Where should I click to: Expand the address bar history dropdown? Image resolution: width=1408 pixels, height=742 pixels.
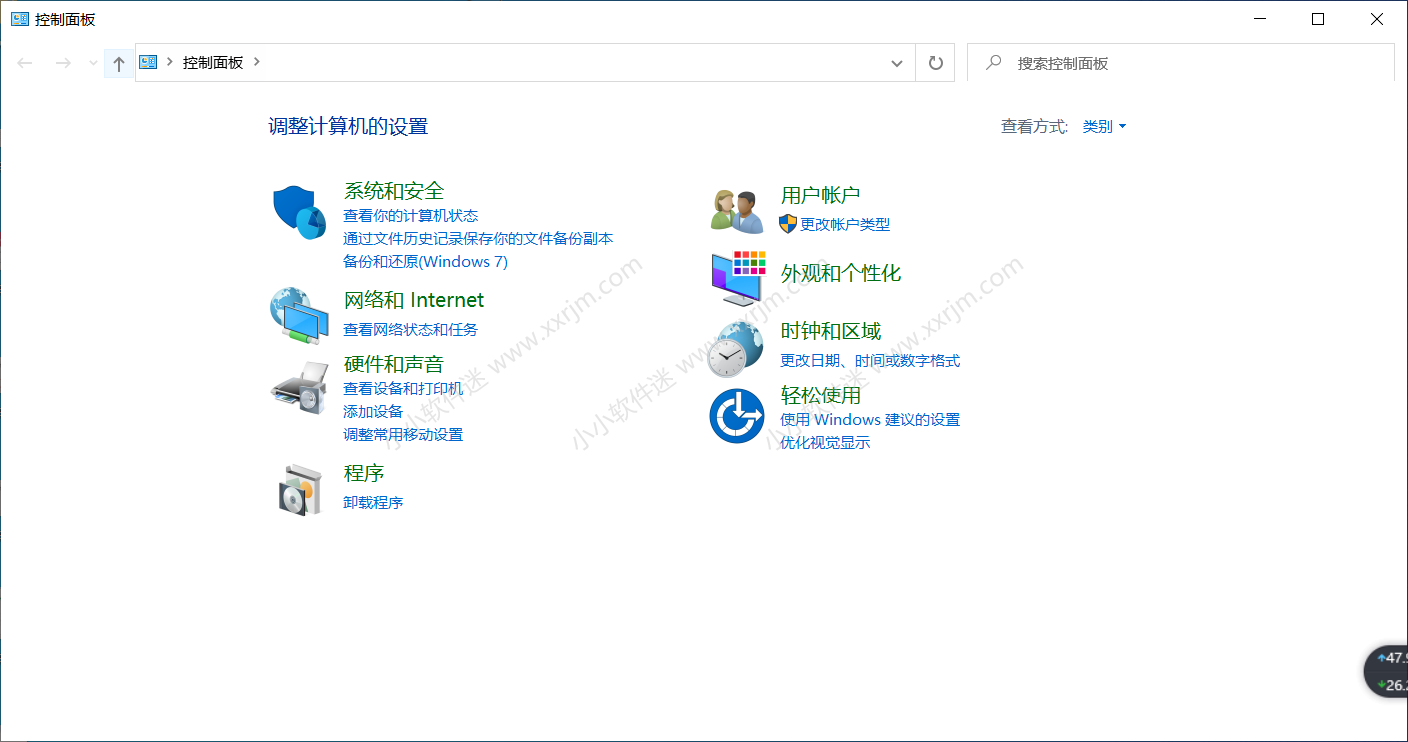coord(896,63)
